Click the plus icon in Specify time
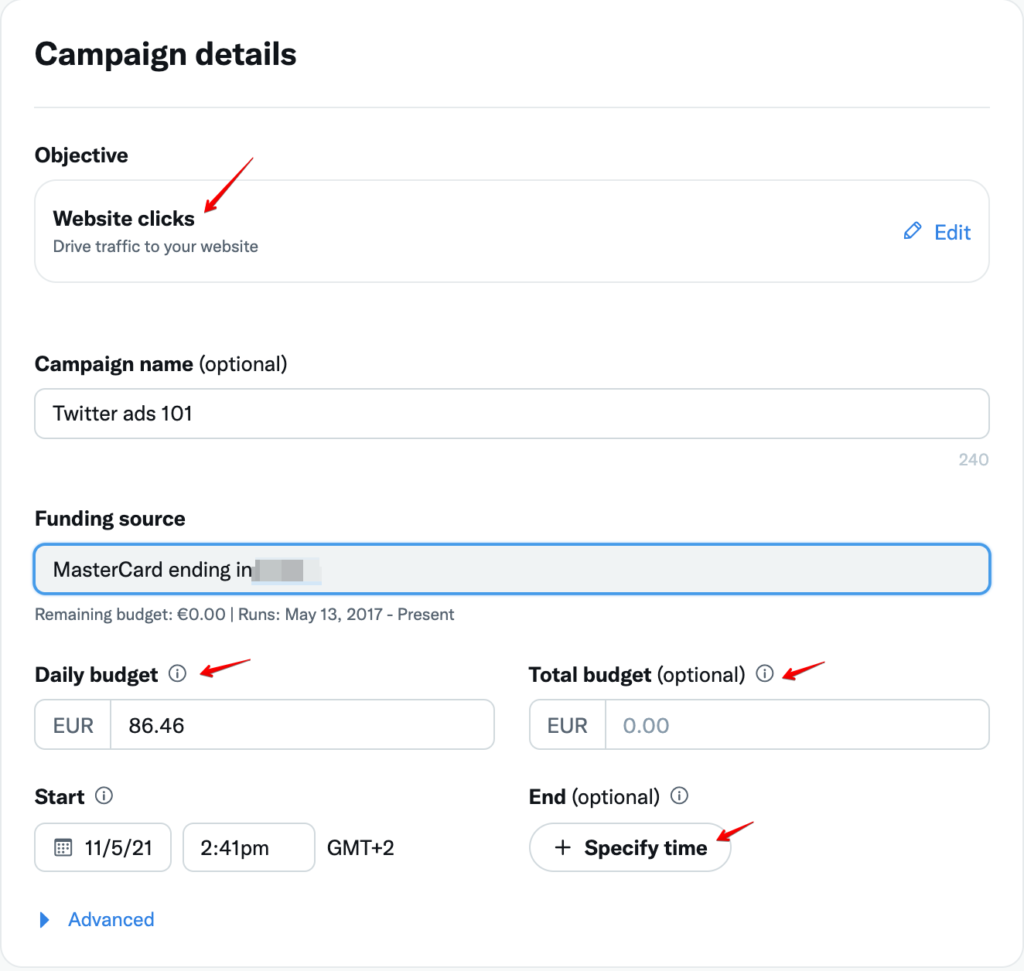This screenshot has width=1024, height=971. pos(563,848)
